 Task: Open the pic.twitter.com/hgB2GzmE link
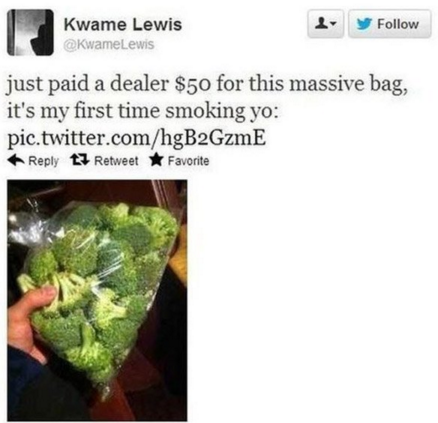pyautogui.click(x=137, y=138)
